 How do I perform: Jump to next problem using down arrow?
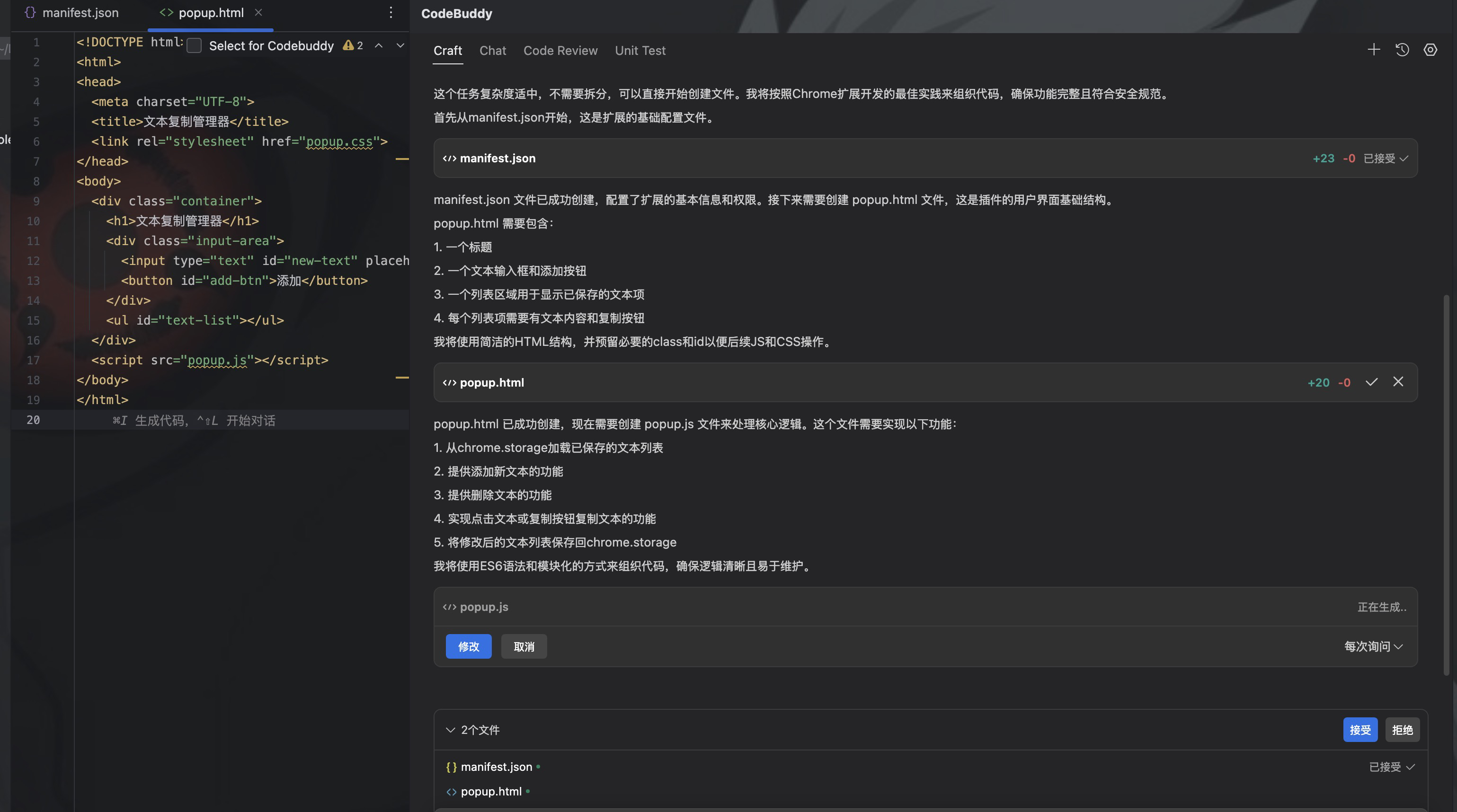pyautogui.click(x=400, y=46)
